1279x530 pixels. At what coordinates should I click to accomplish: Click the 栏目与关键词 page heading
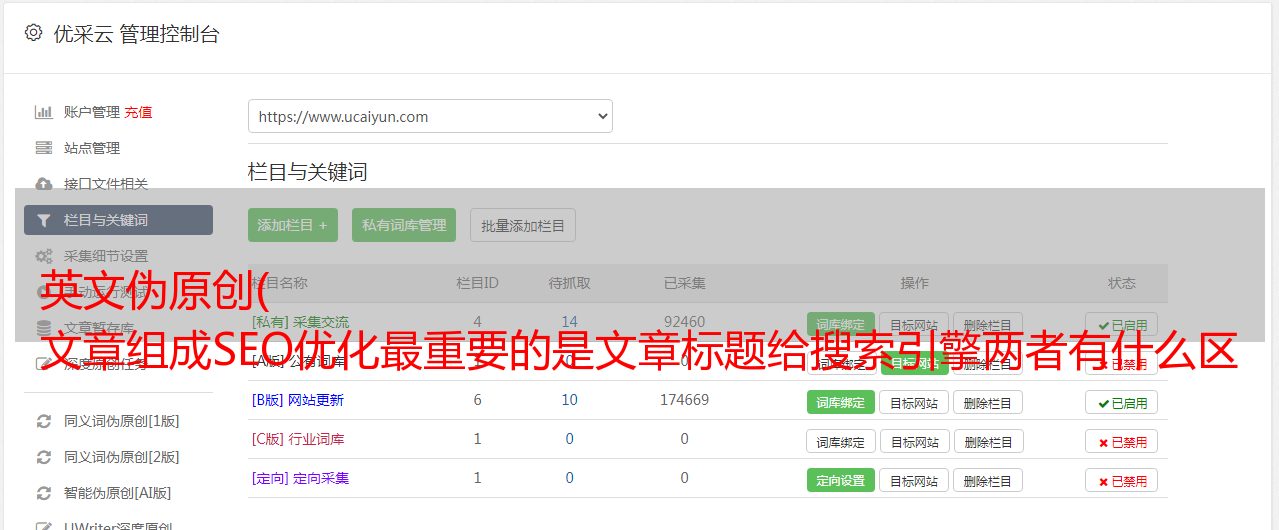click(307, 172)
